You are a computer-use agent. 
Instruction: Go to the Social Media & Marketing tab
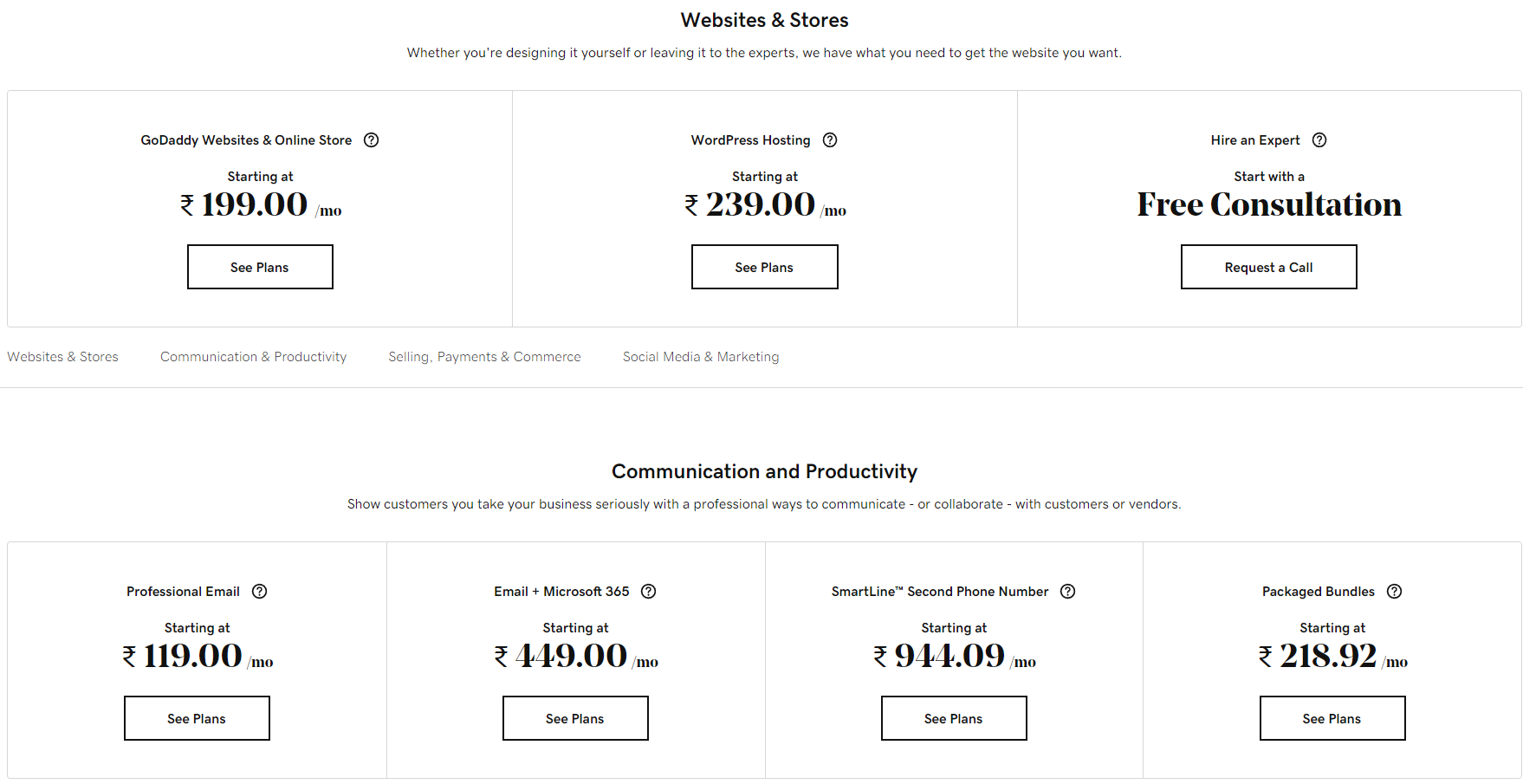tap(701, 357)
